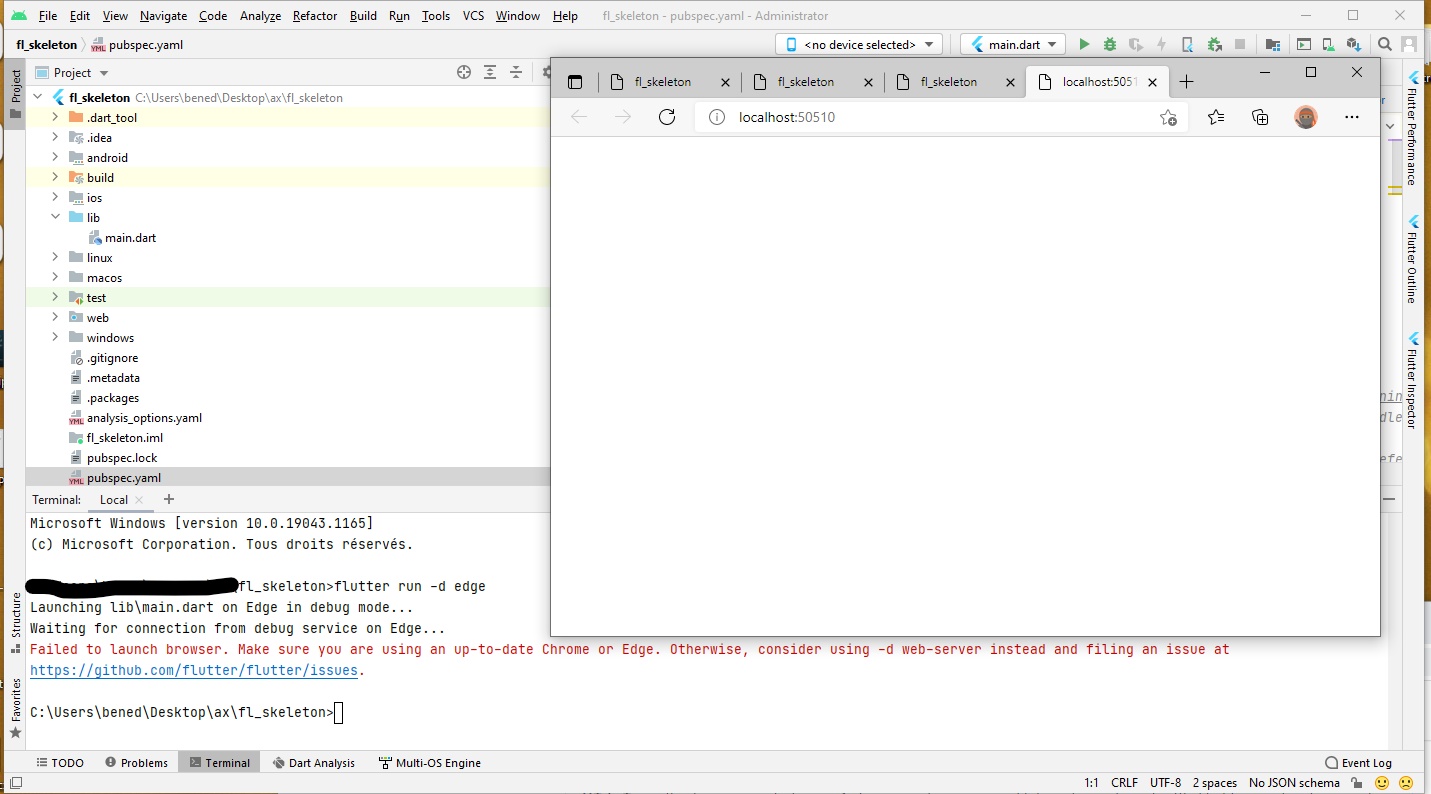Image resolution: width=1431 pixels, height=794 pixels.
Task: Open the device selector dropdown
Action: tap(858, 44)
